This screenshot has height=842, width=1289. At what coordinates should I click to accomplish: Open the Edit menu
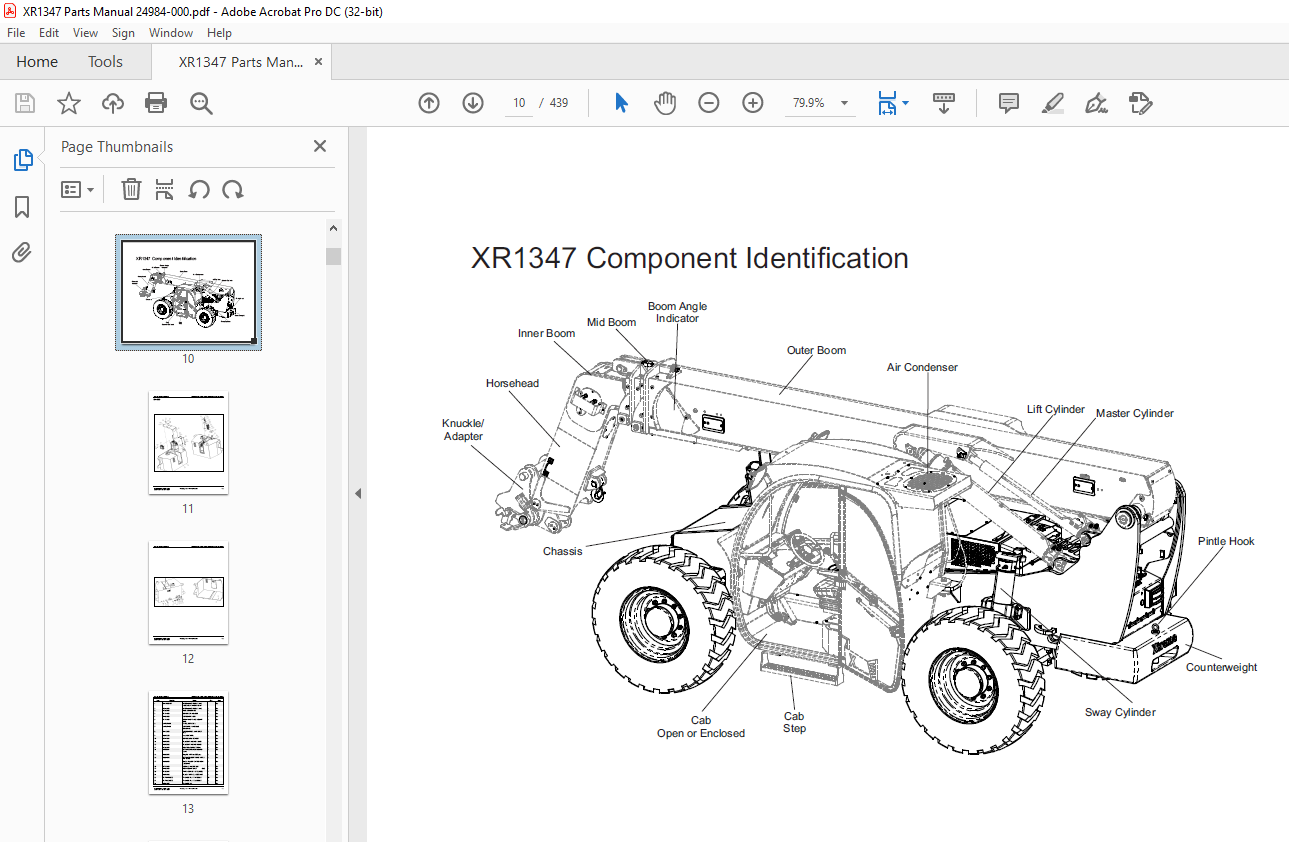49,33
